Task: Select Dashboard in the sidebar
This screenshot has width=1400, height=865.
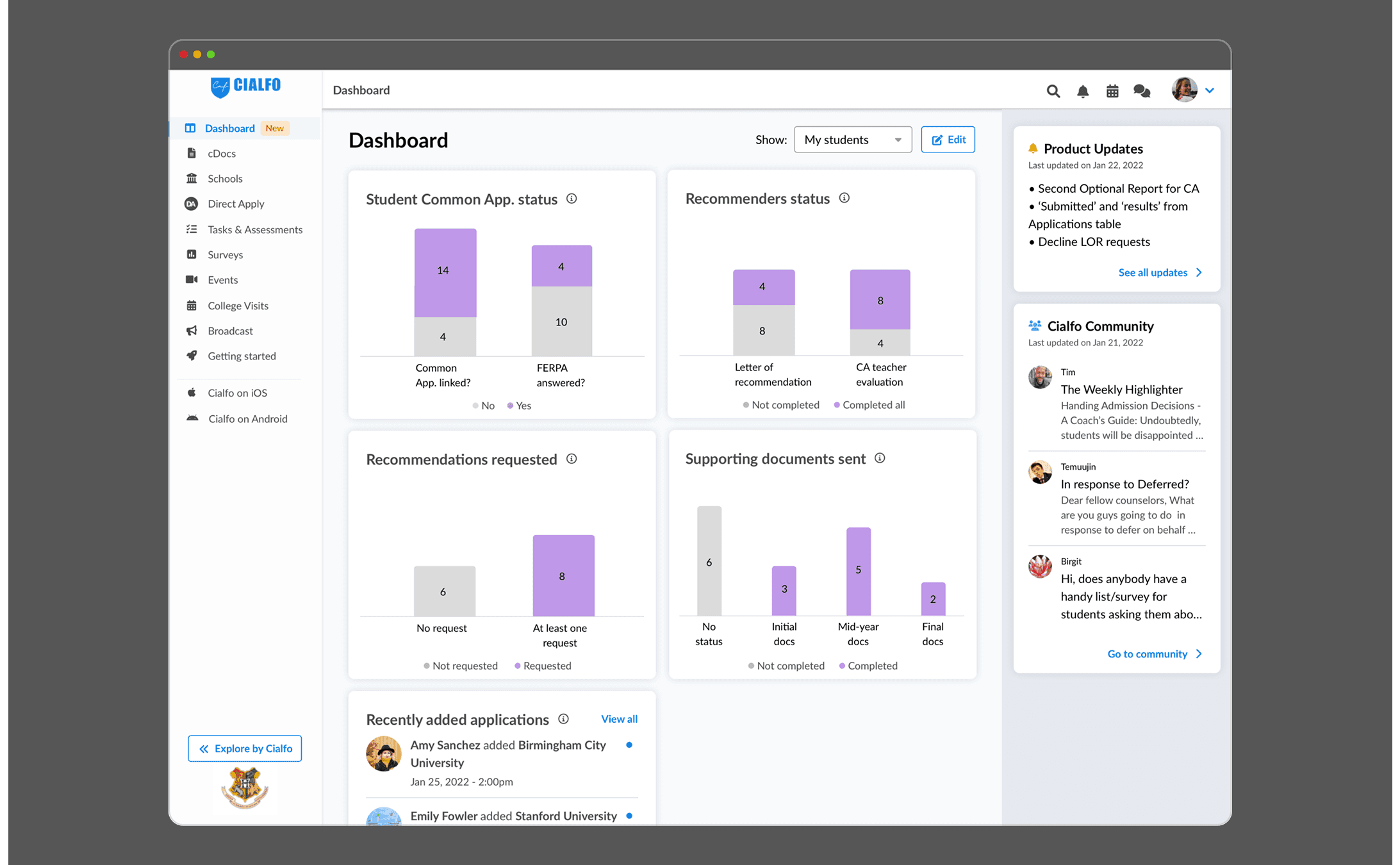Action: [x=245, y=128]
